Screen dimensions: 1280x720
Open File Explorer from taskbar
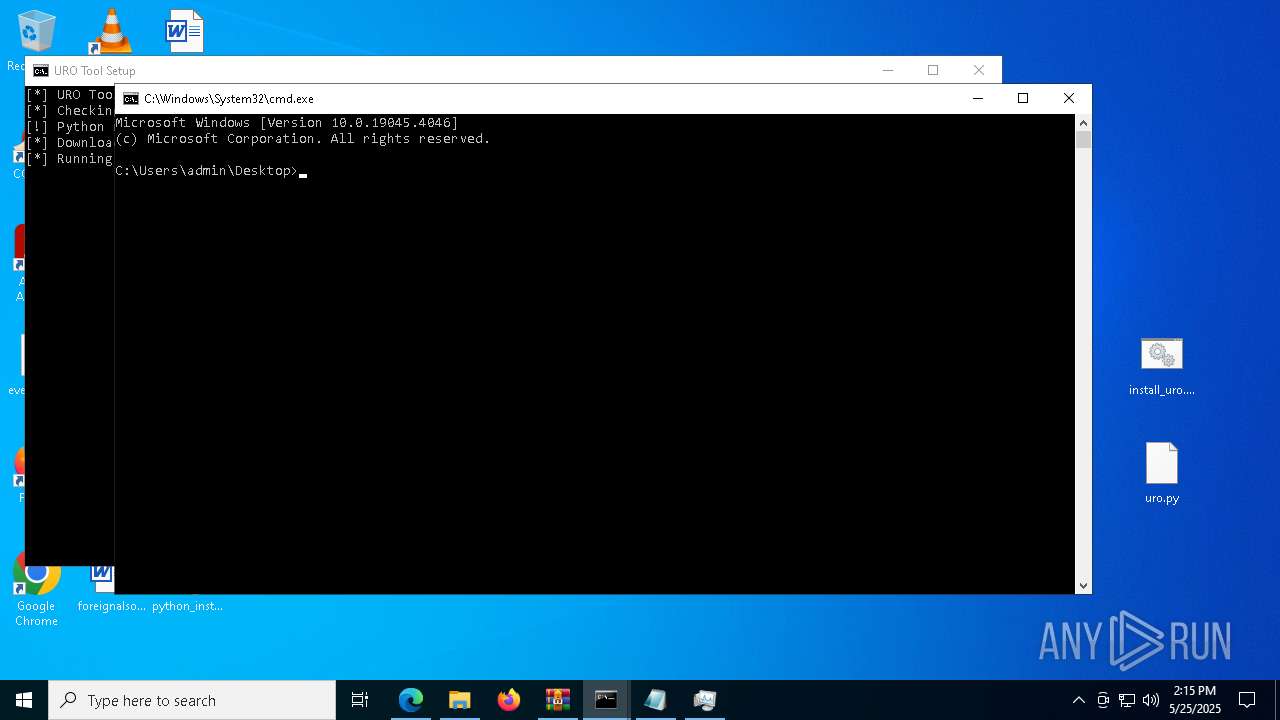click(460, 700)
